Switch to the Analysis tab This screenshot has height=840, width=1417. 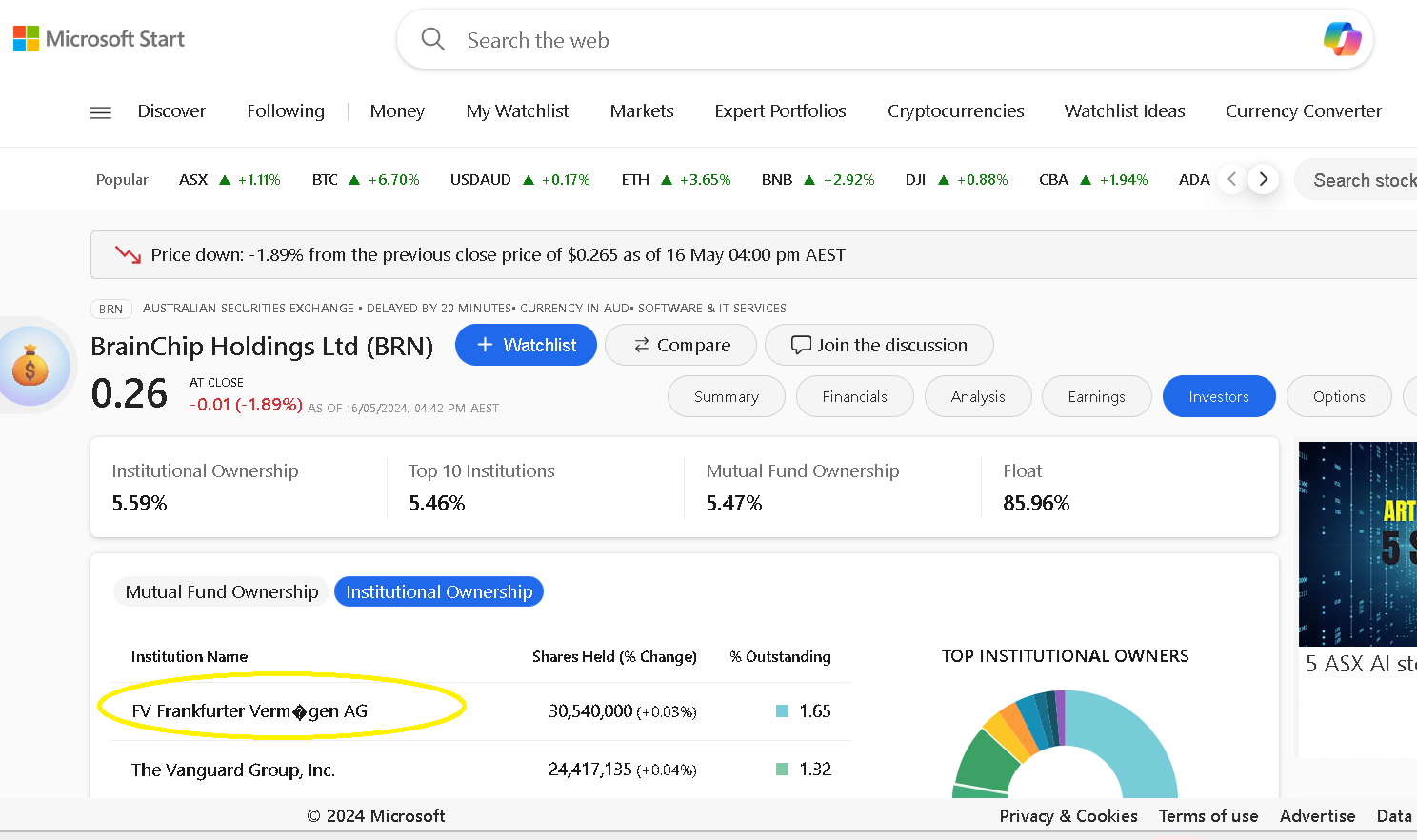(x=978, y=396)
